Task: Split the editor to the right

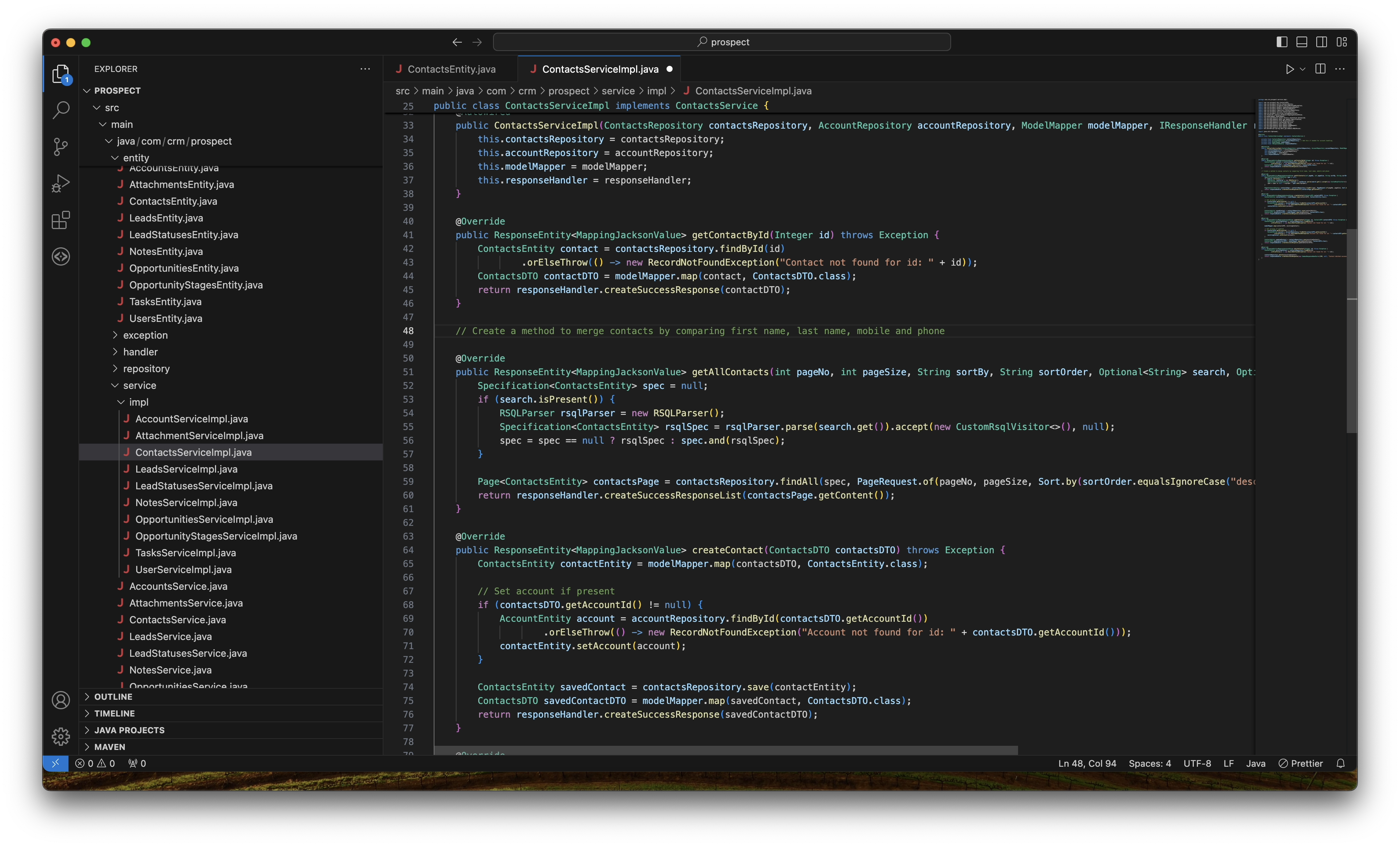Action: click(1320, 69)
